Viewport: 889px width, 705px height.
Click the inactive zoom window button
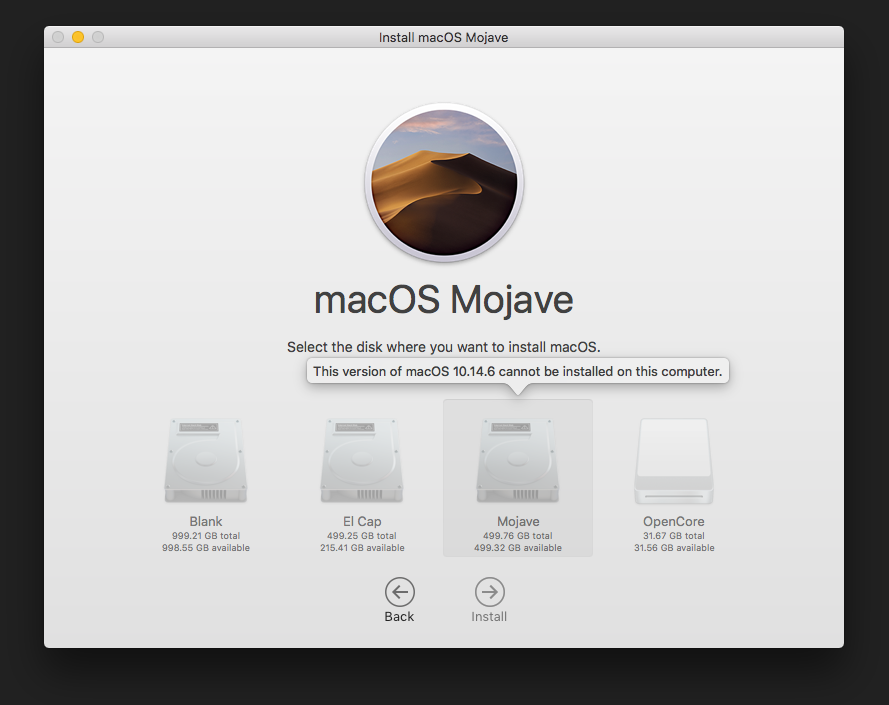point(98,37)
